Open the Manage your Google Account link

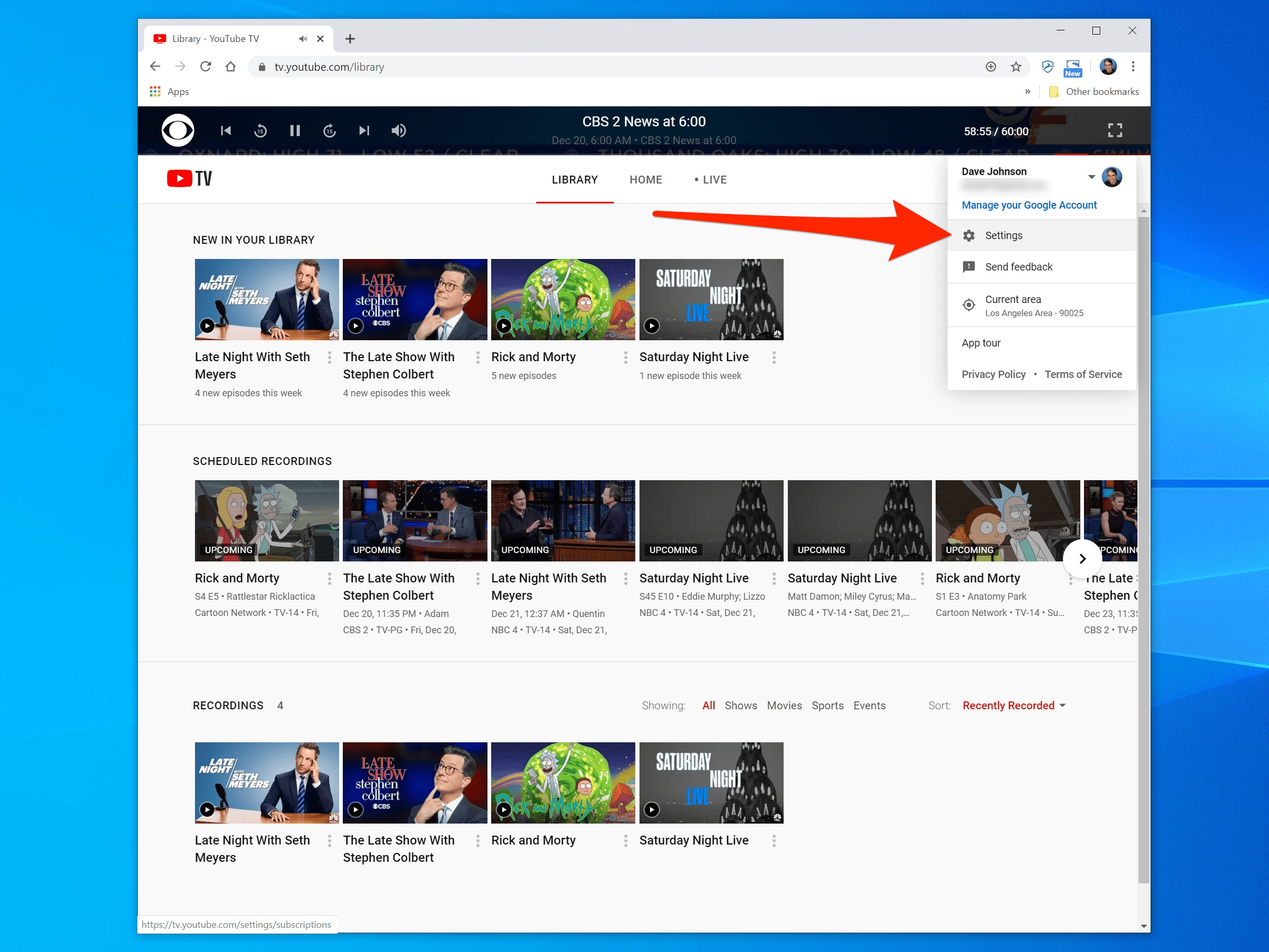click(1028, 205)
